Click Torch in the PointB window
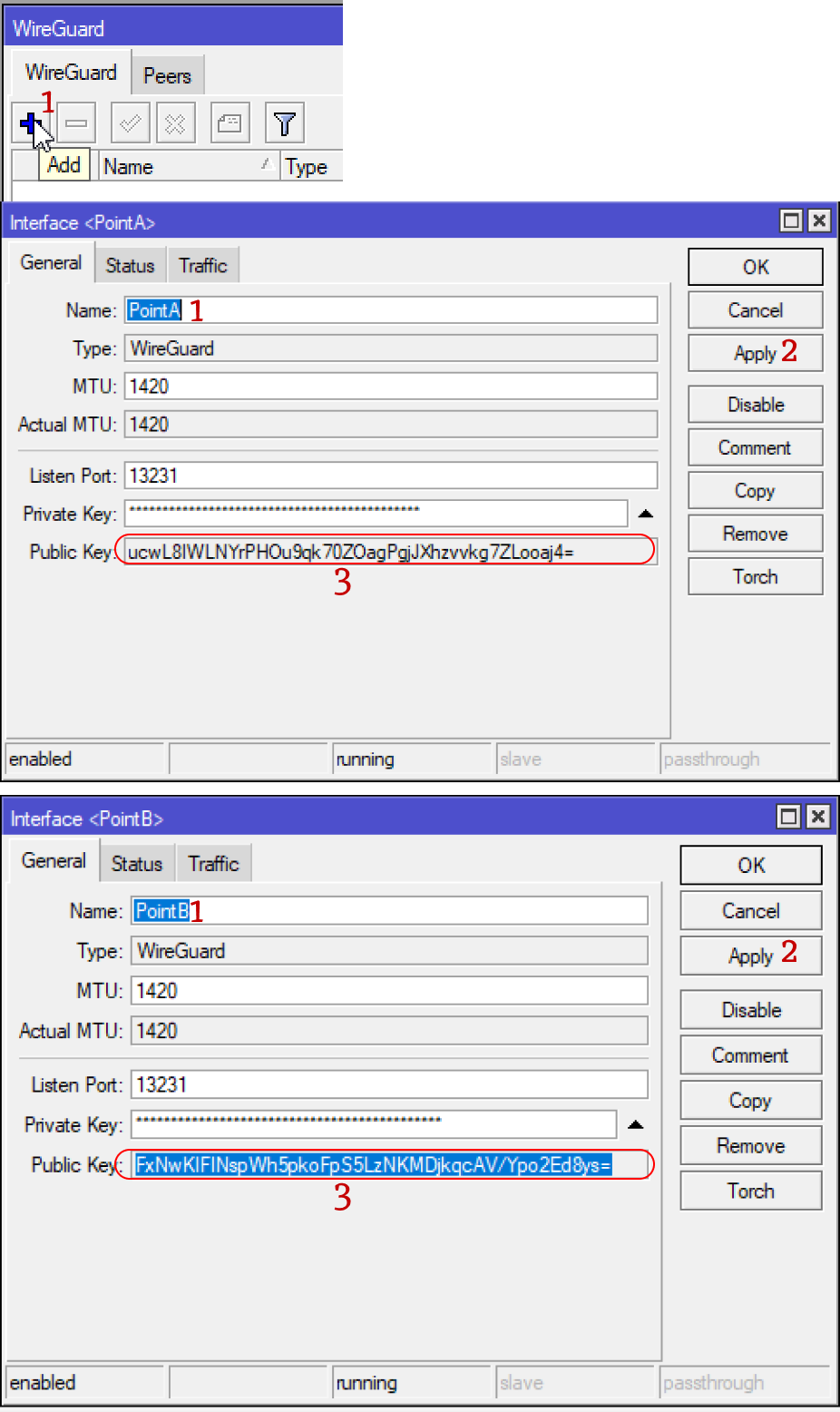840x1412 pixels. point(751,1191)
